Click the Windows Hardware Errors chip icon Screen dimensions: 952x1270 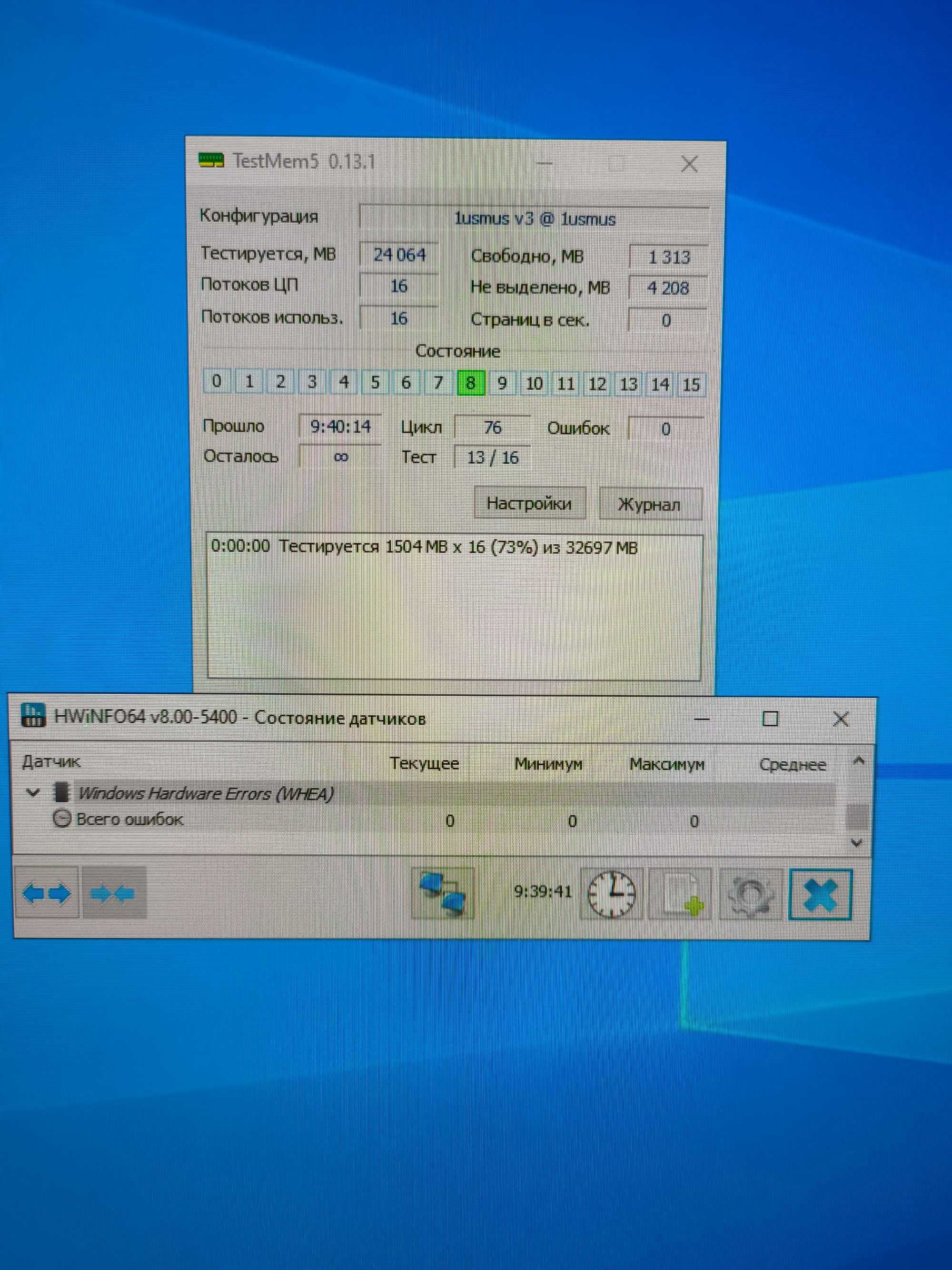pyautogui.click(x=61, y=792)
